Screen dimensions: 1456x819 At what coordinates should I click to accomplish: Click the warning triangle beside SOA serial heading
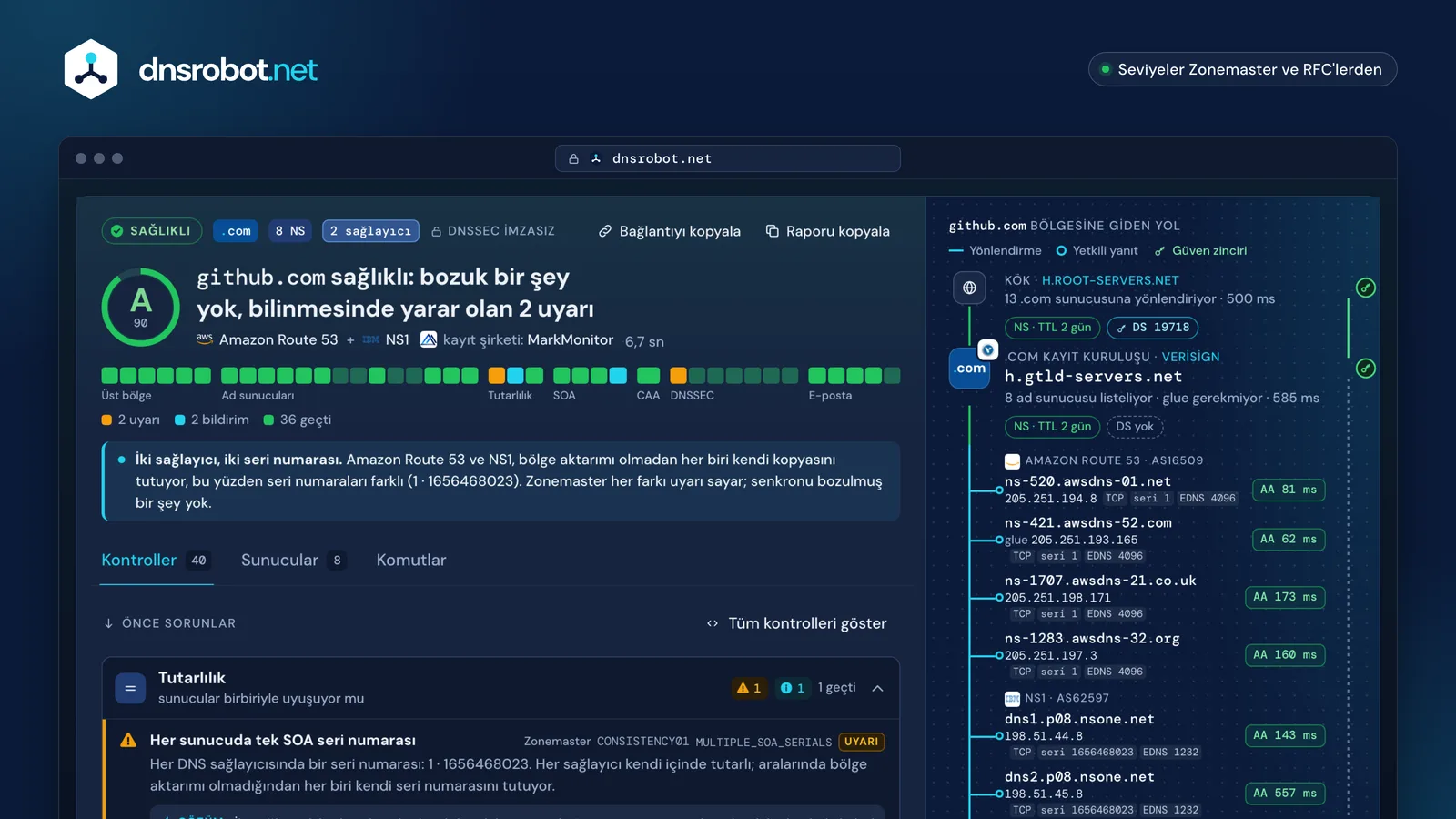point(128,741)
